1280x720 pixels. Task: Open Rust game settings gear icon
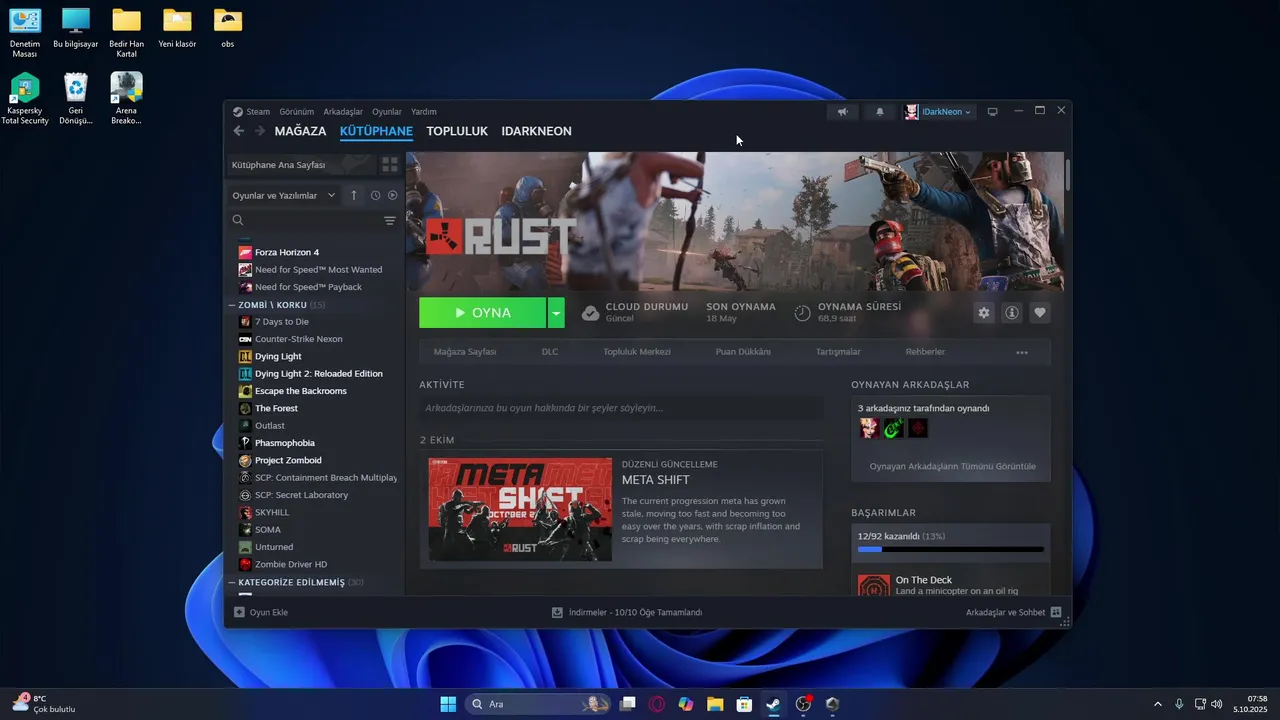coord(984,313)
